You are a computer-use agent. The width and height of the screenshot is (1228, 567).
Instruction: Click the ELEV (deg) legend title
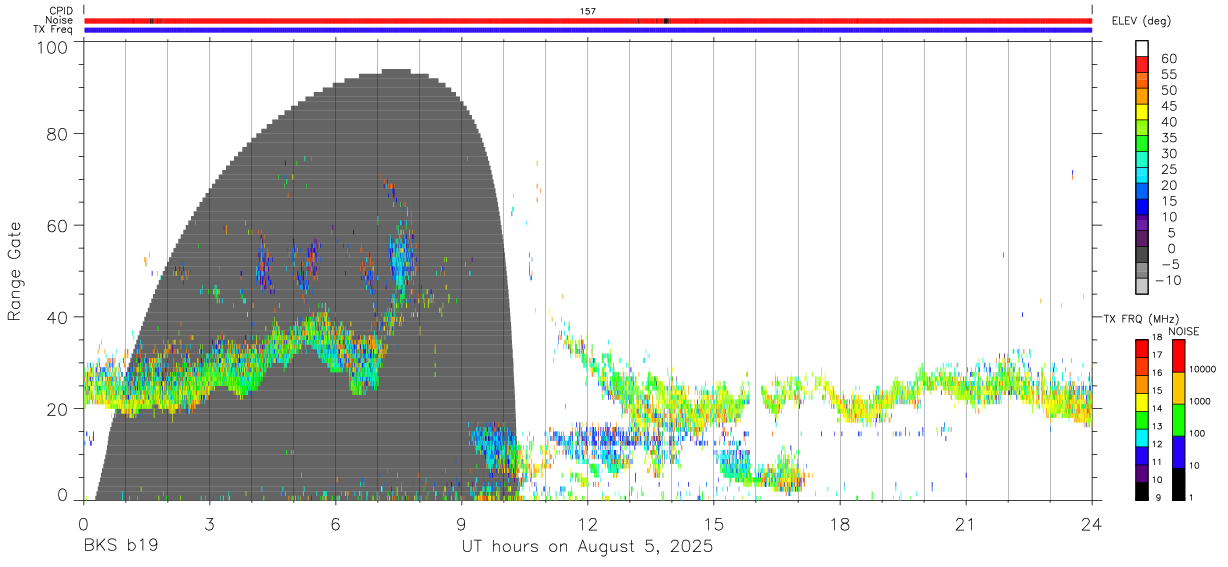[1142, 20]
